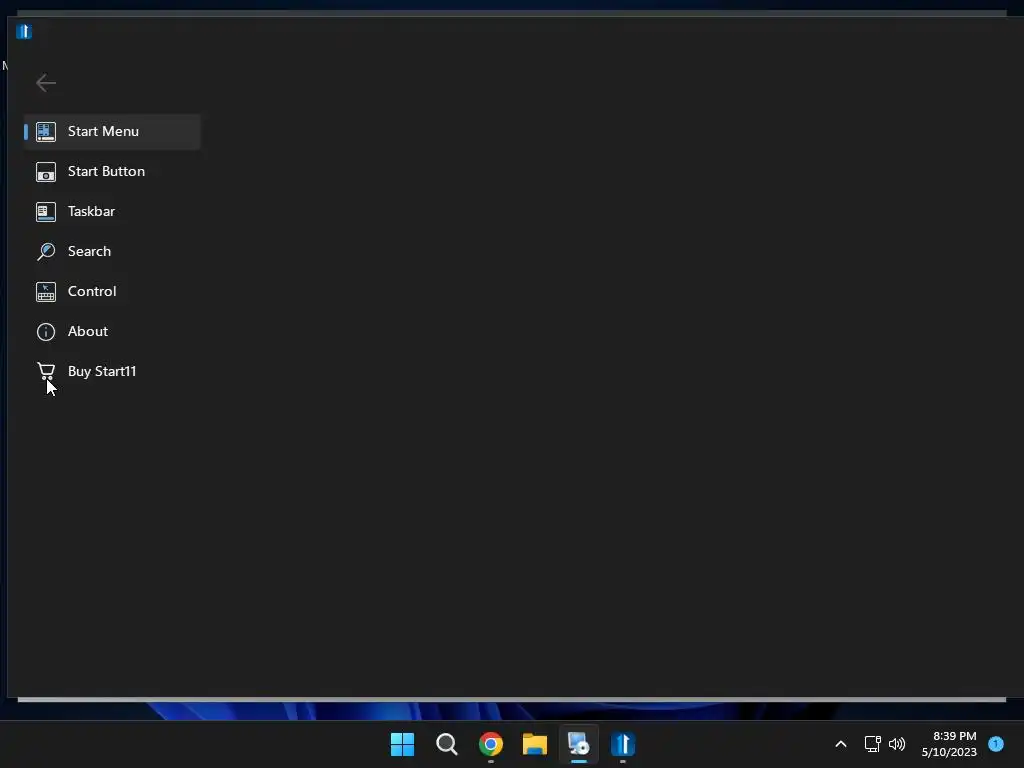Go to the Search settings page
This screenshot has height=768, width=1024.
112,251
